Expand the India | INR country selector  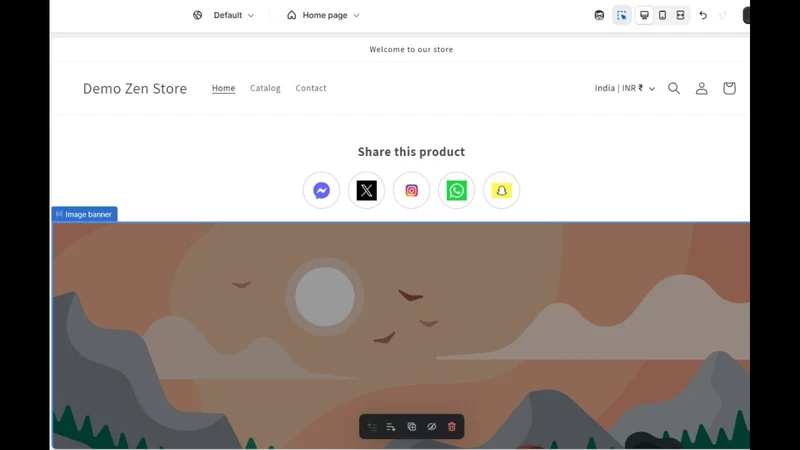pos(624,88)
